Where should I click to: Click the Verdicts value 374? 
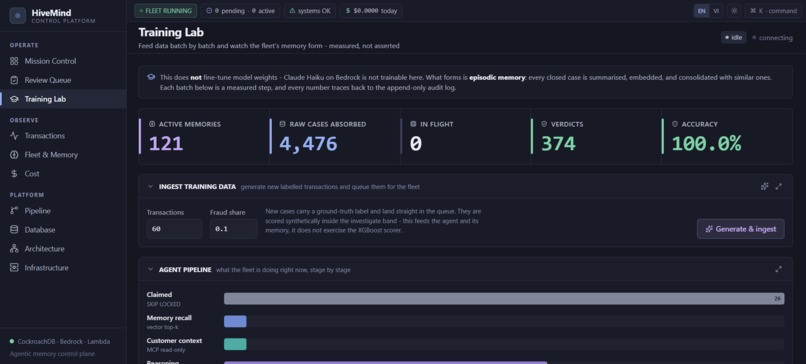click(x=558, y=143)
